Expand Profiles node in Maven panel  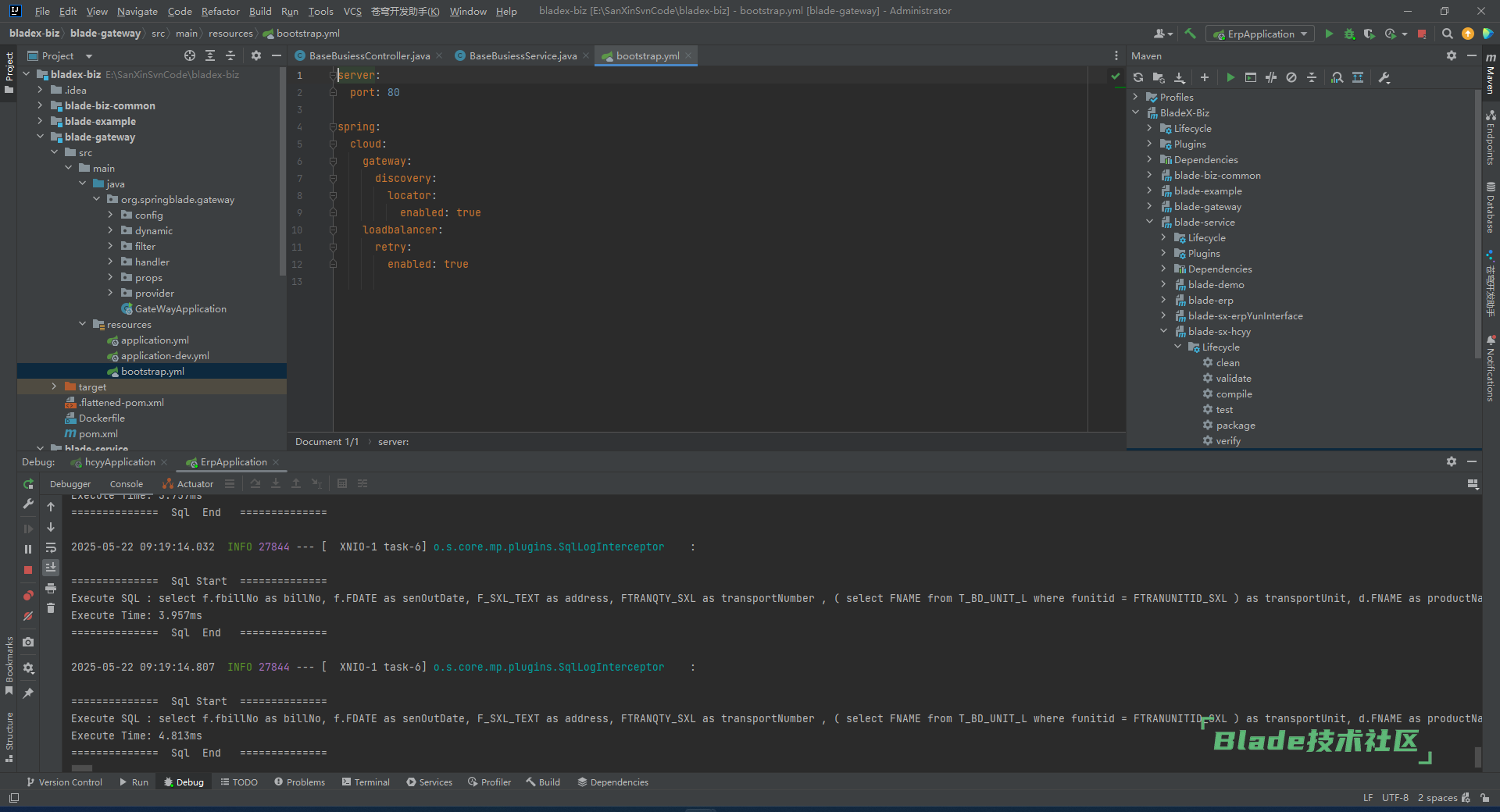[1136, 97]
